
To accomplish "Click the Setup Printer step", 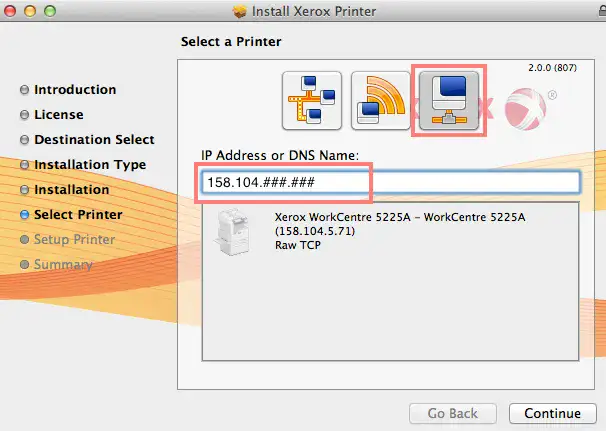I will tap(68, 240).
